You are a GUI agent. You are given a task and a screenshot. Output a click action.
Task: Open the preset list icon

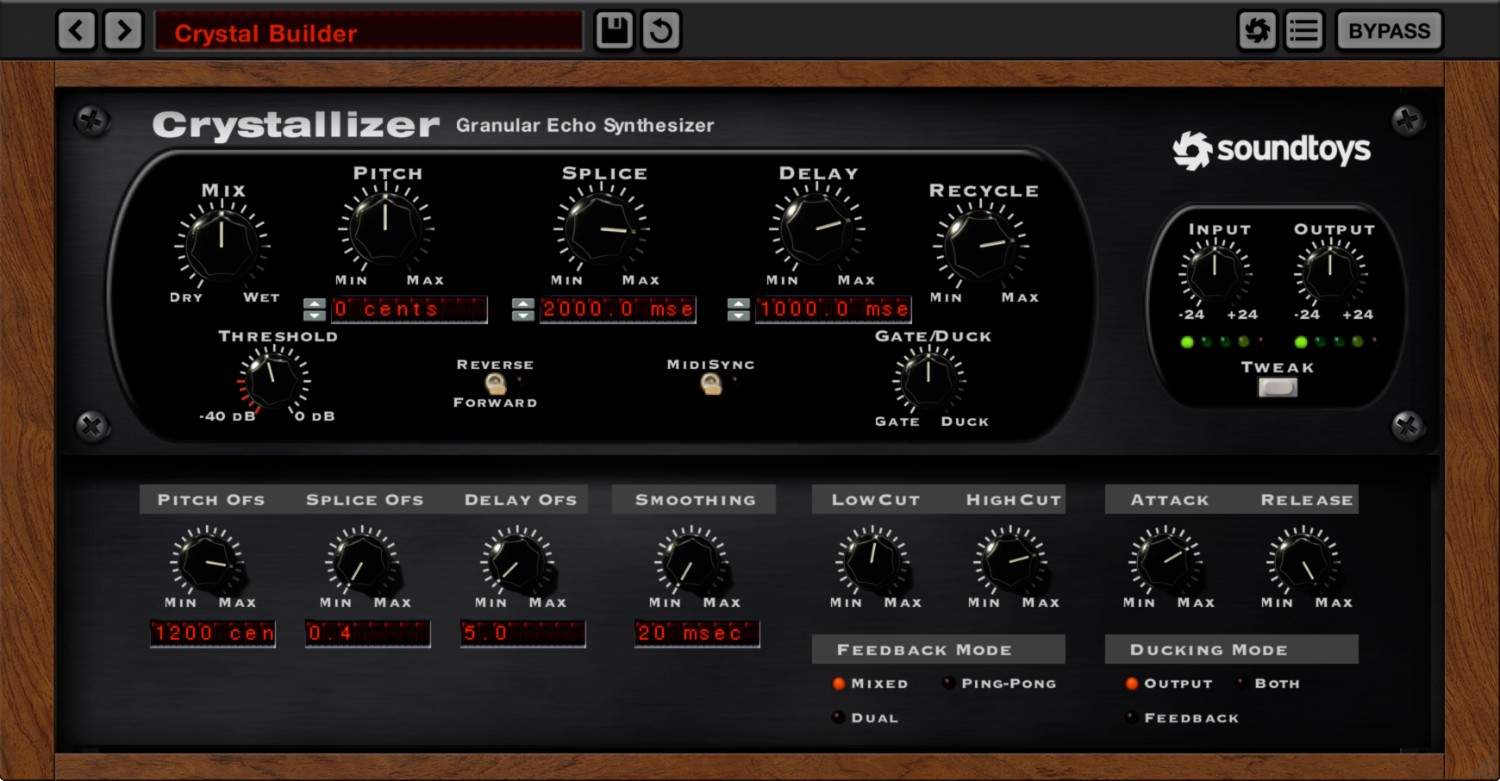(x=1302, y=30)
